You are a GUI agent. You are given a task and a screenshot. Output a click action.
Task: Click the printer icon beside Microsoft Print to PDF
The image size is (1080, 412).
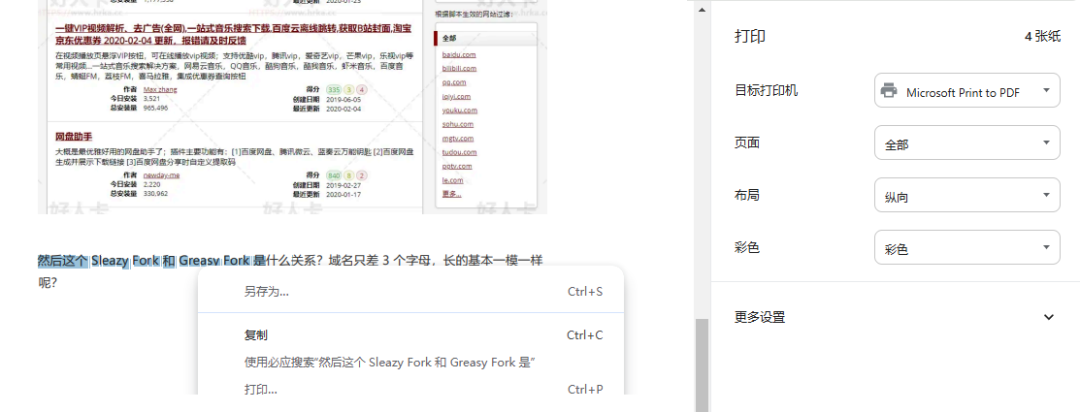coord(889,91)
